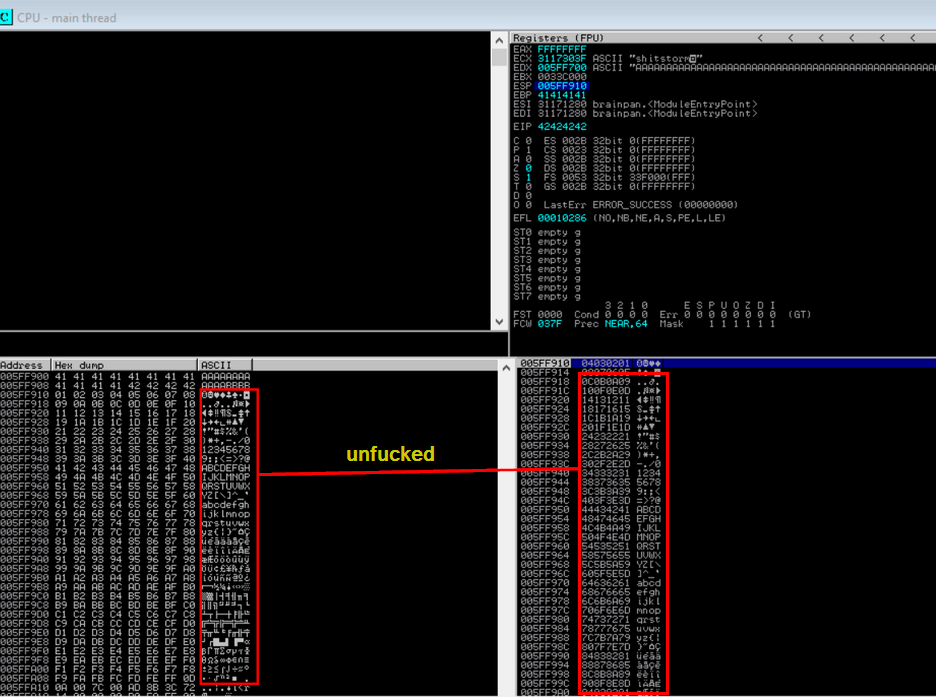Select stack entry 005FF930 with value 24232221

[x=591, y=436]
